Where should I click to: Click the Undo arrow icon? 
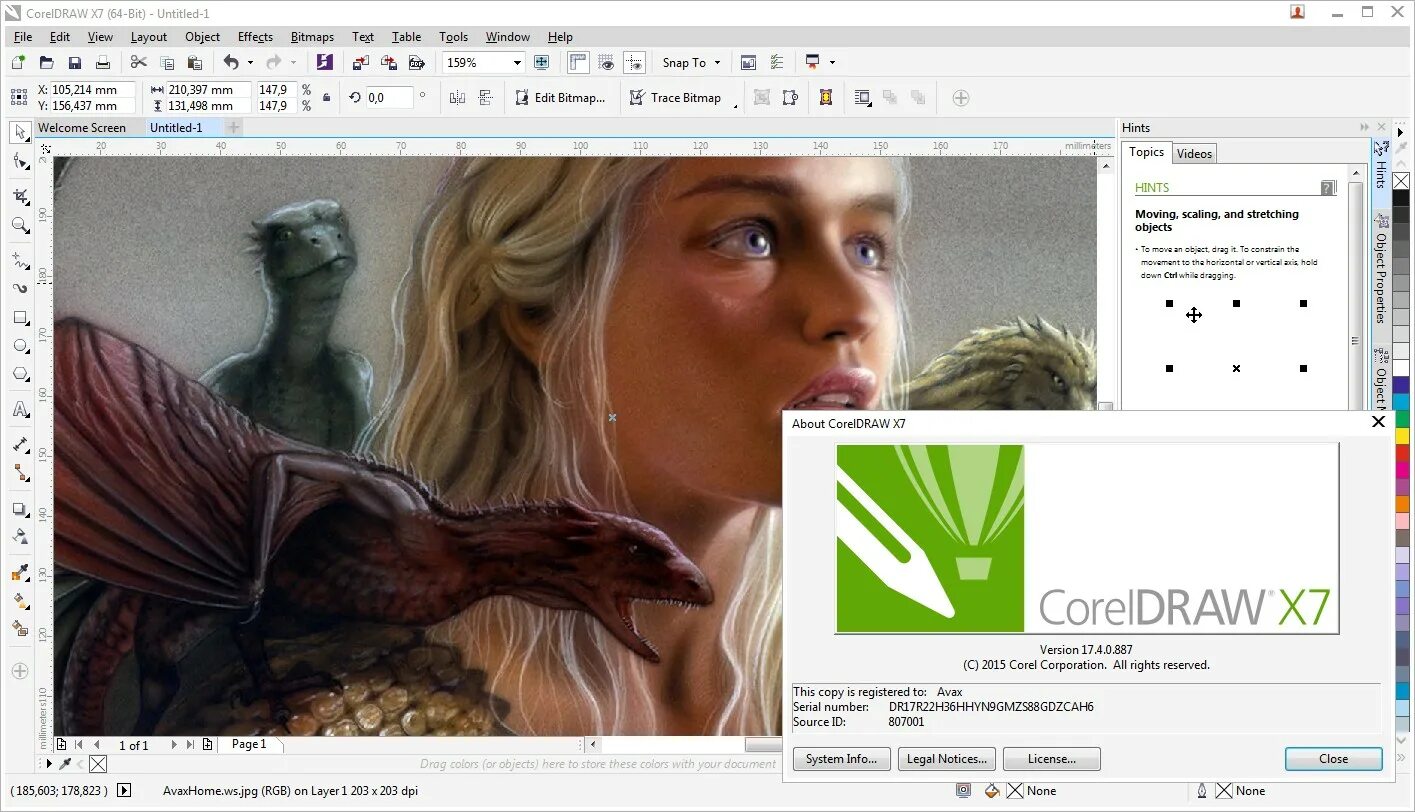point(231,62)
